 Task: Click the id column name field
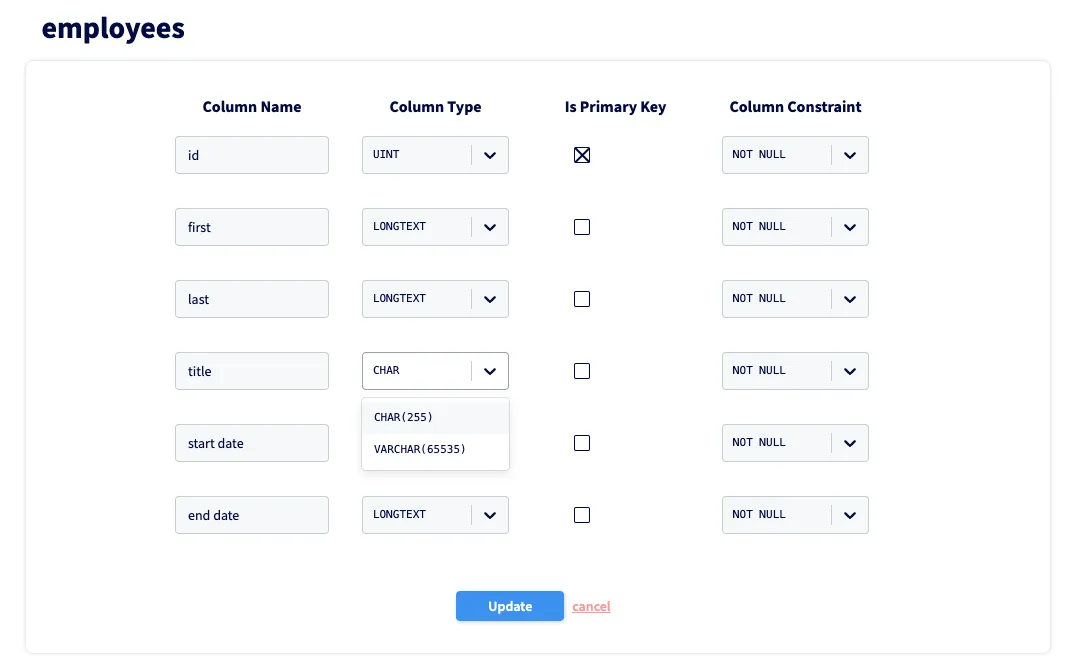tap(252, 155)
